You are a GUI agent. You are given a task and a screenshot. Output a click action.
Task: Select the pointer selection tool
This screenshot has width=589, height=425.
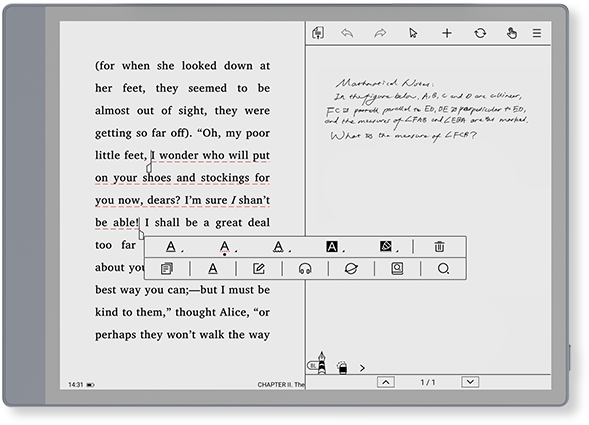(x=413, y=33)
